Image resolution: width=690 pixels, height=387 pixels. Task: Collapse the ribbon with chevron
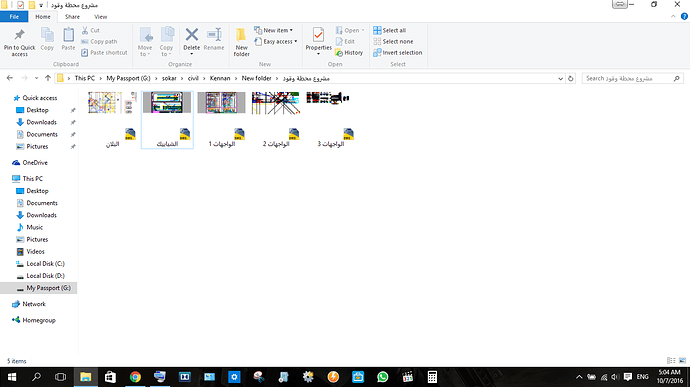coord(673,17)
